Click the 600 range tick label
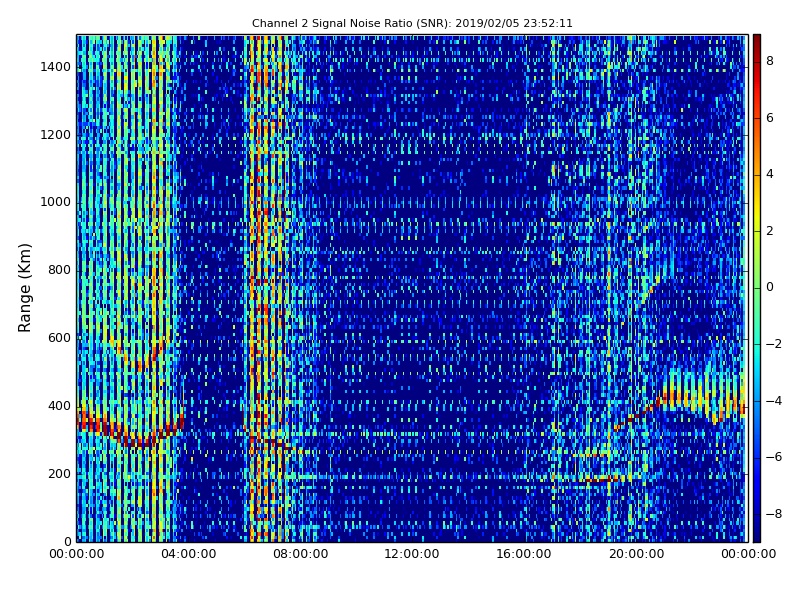Screen dimensions: 800x600 pyautogui.click(x=59, y=338)
